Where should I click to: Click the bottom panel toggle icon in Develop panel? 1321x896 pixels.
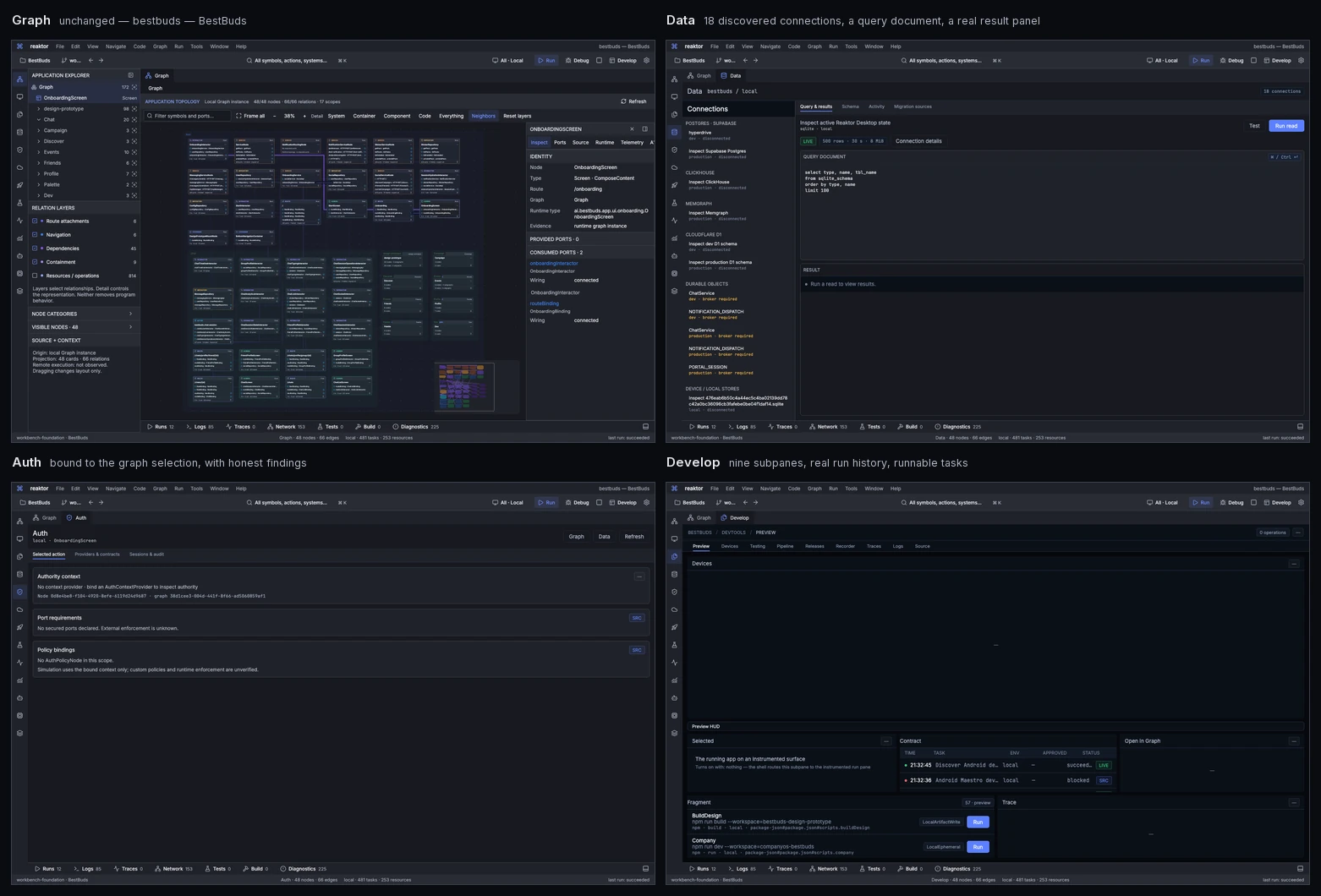(1300, 868)
